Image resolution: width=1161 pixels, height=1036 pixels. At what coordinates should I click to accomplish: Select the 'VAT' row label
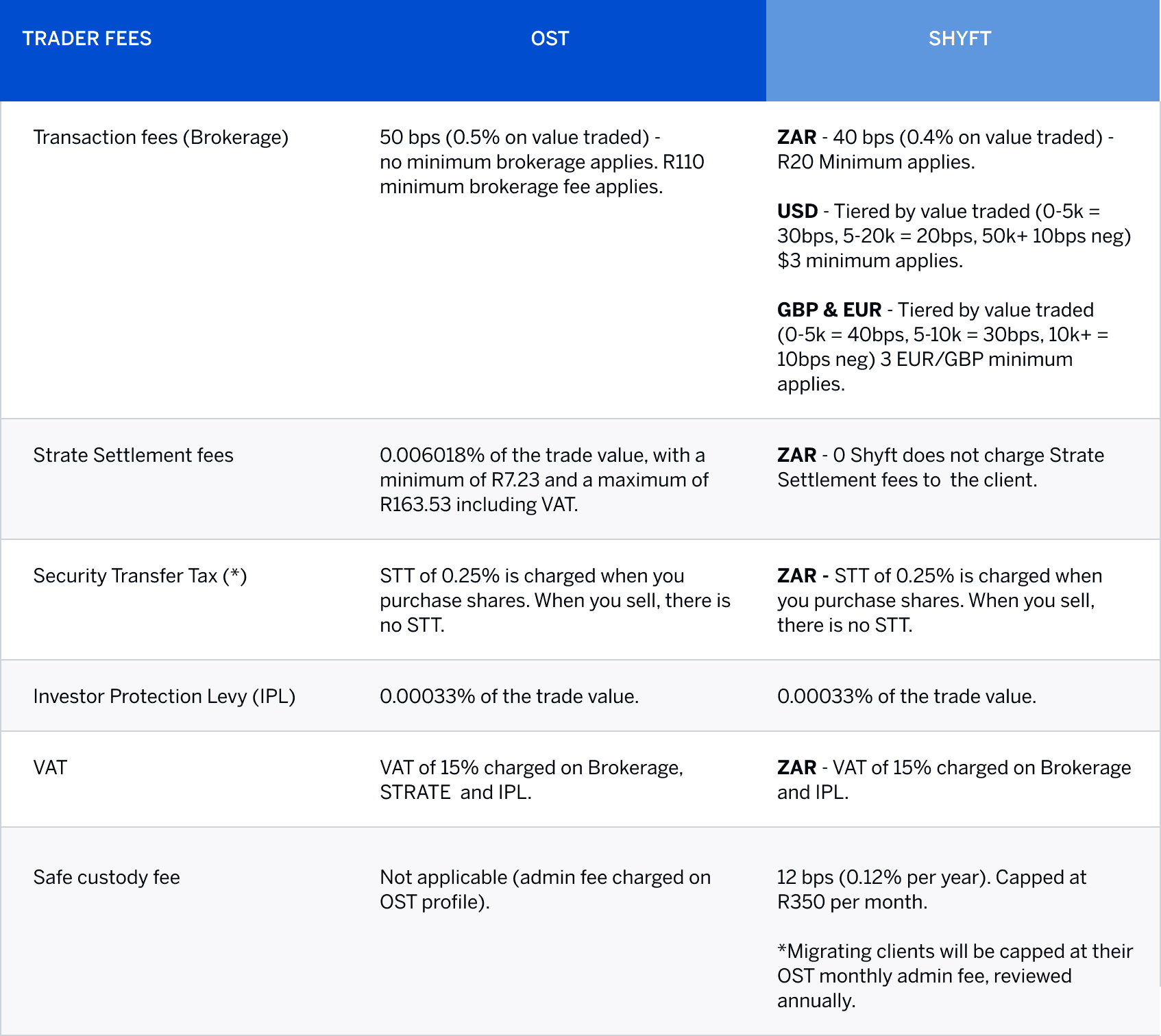50,767
